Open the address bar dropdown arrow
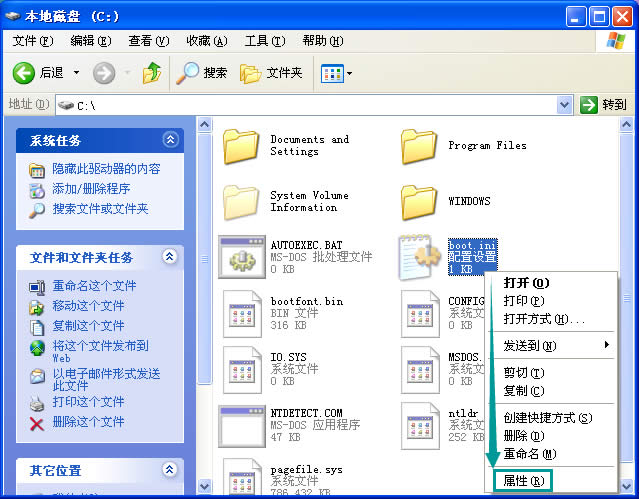Viewport: 639px width, 499px height. 564,104
